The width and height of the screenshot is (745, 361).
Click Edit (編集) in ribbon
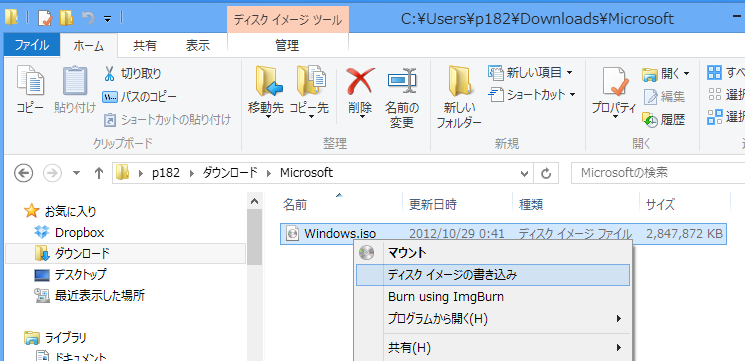(x=665, y=97)
